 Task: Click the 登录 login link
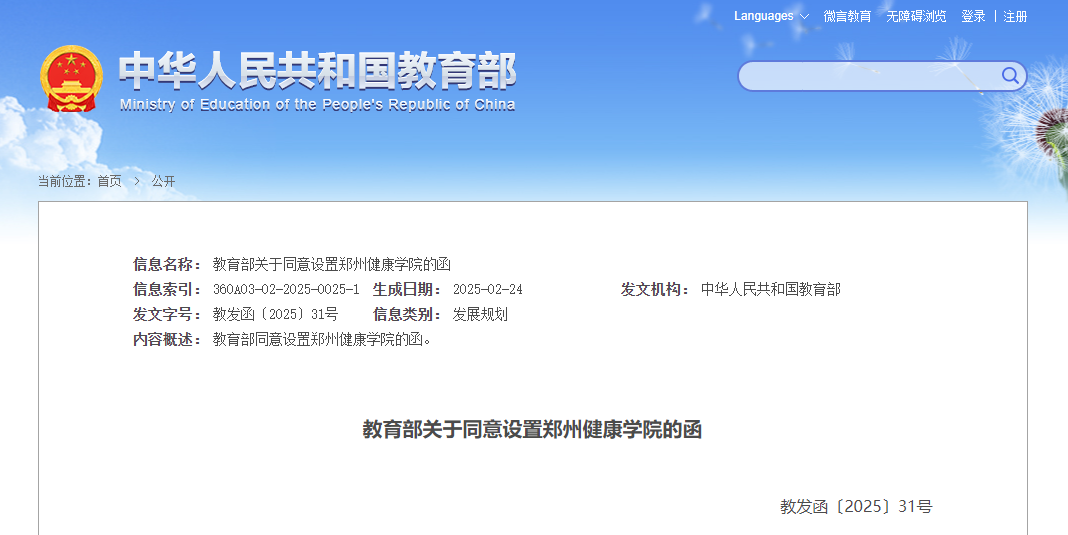(973, 16)
